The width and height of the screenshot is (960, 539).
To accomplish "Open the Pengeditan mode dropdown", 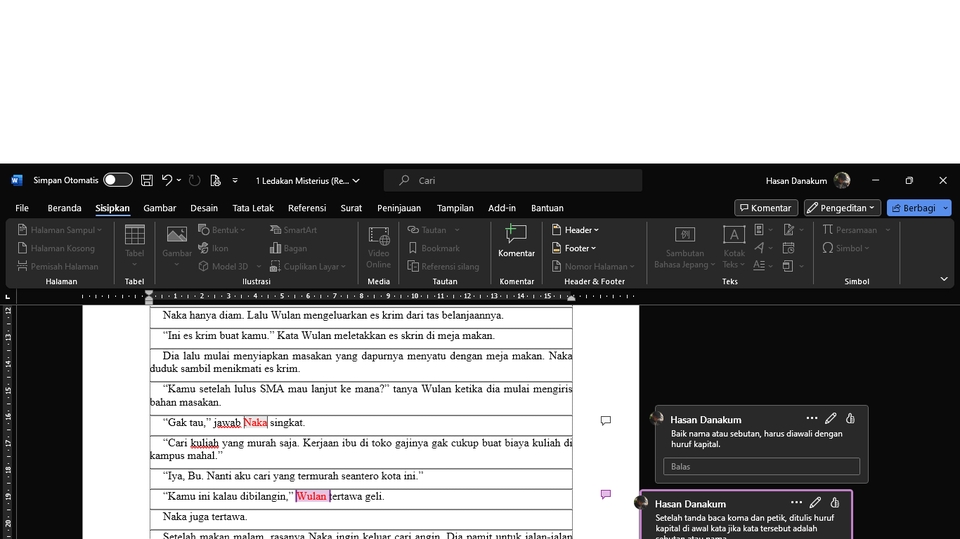I will tap(842, 208).
